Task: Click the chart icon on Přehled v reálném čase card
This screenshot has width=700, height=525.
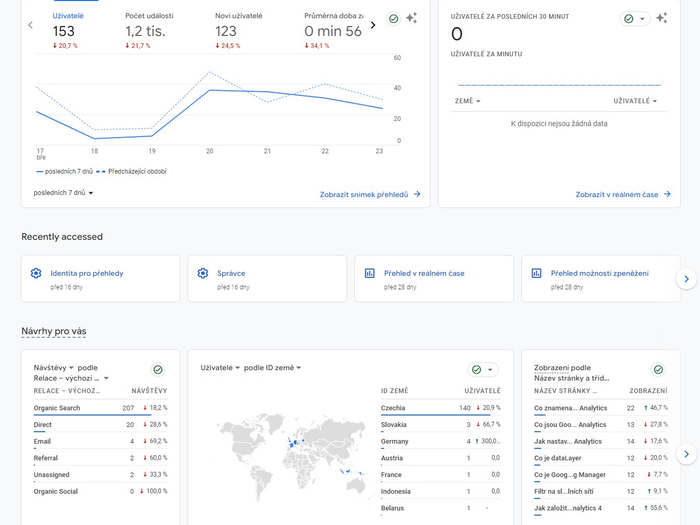Action: [369, 273]
